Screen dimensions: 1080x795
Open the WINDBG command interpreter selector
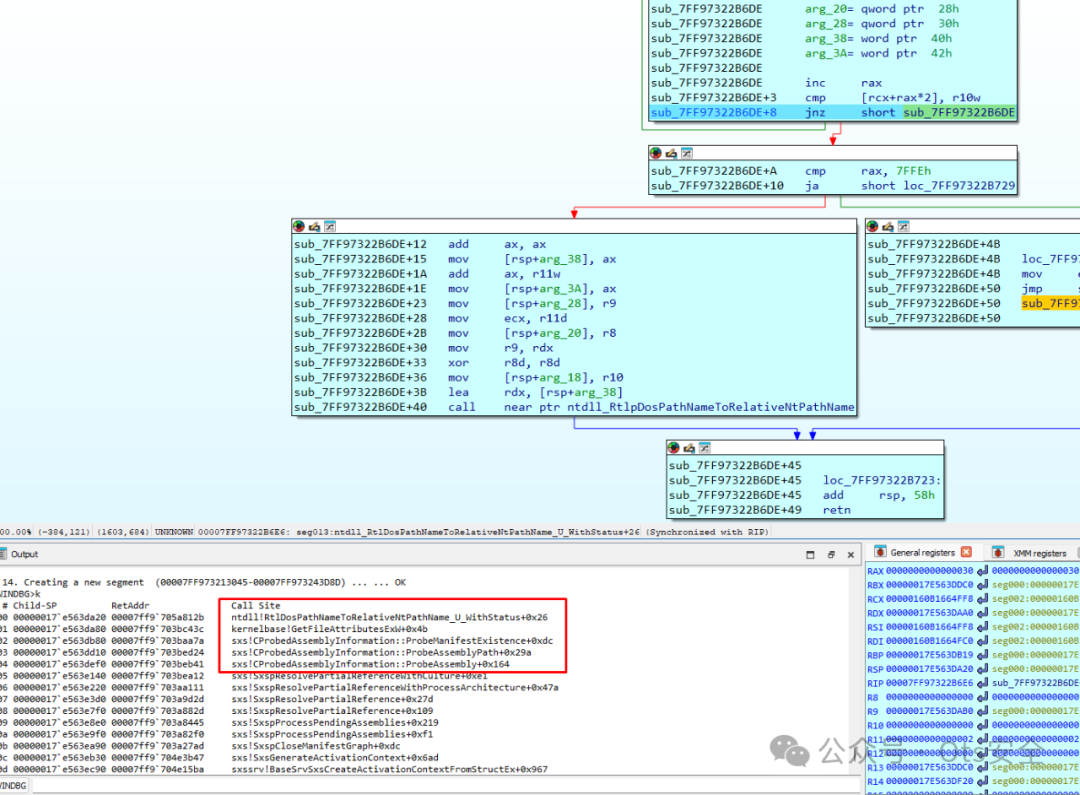13,785
